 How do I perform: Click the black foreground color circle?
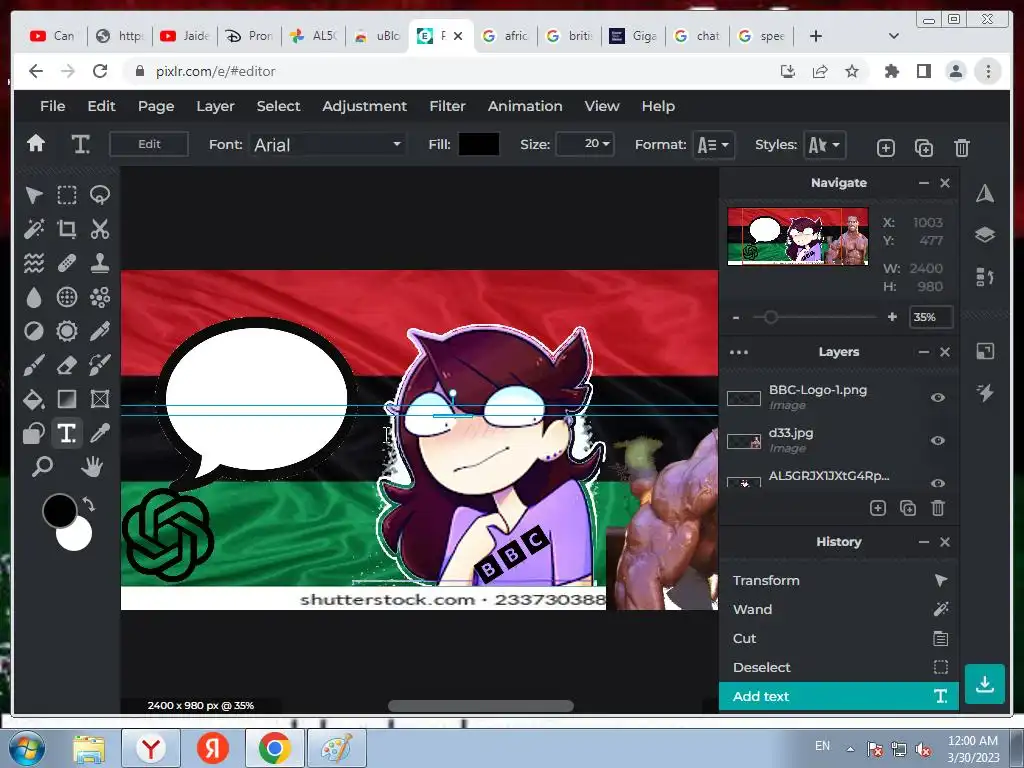pyautogui.click(x=59, y=511)
